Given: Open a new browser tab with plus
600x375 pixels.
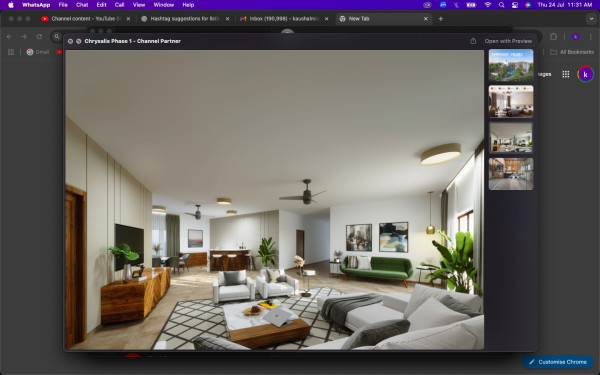Looking at the screenshot, I should [x=440, y=19].
